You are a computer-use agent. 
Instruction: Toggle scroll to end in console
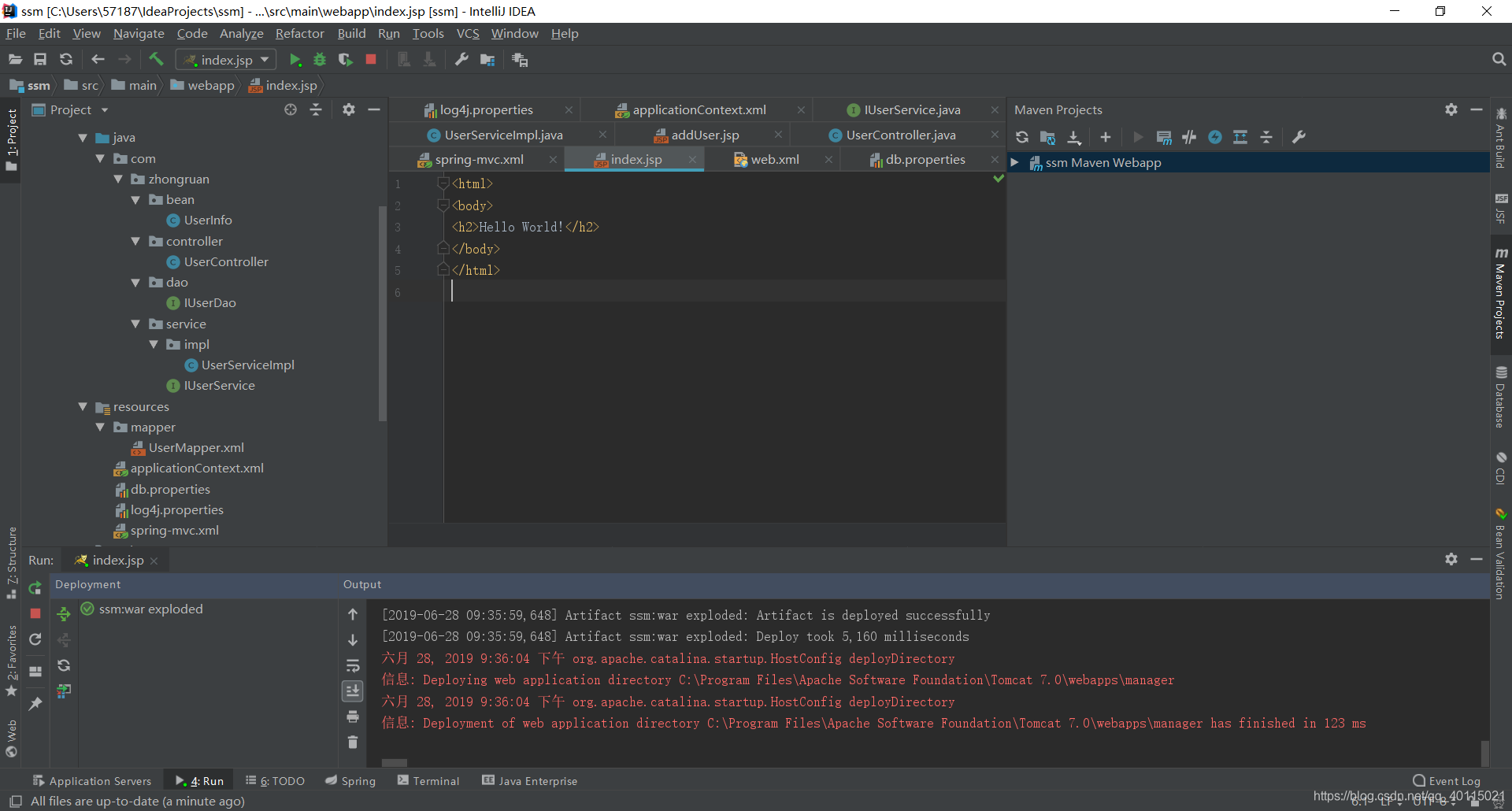pyautogui.click(x=353, y=691)
